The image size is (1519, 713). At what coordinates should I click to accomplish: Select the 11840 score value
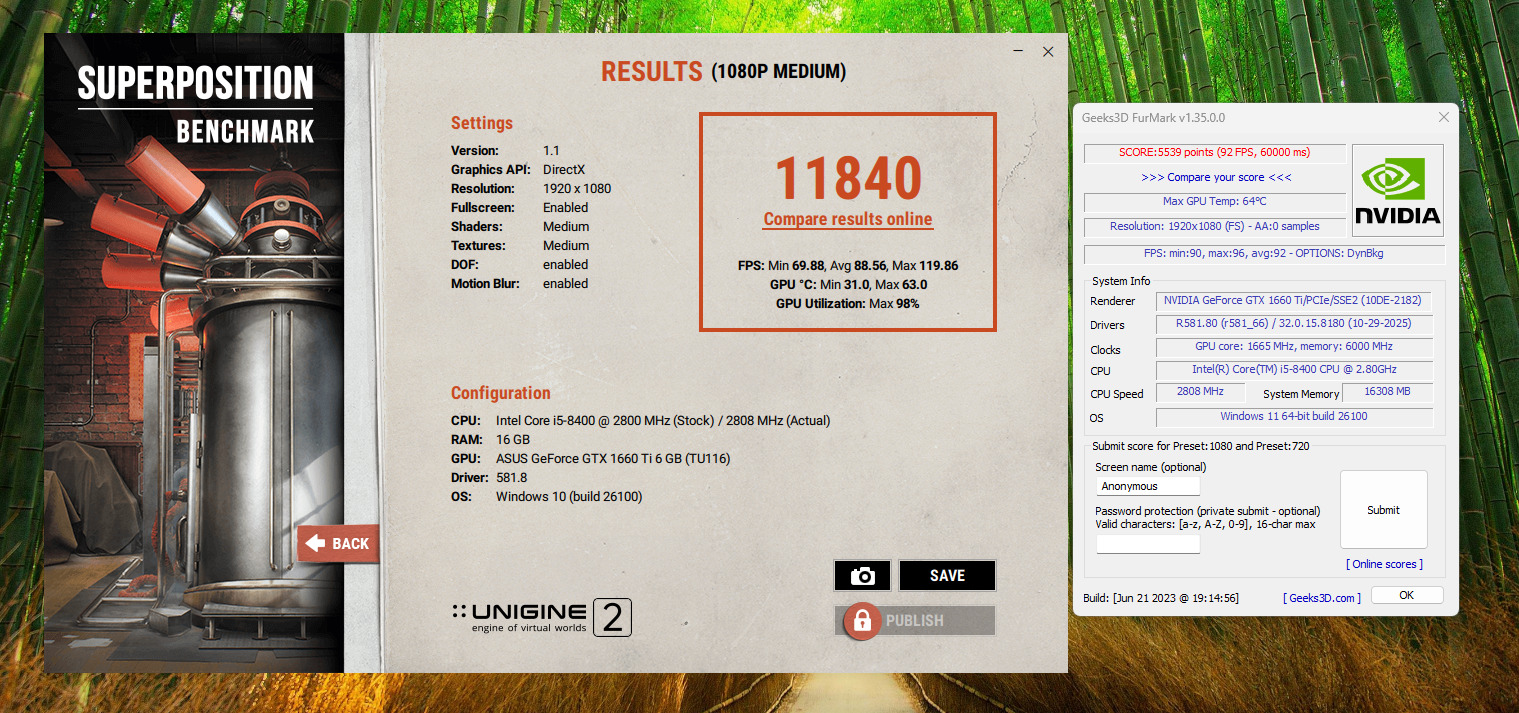848,178
